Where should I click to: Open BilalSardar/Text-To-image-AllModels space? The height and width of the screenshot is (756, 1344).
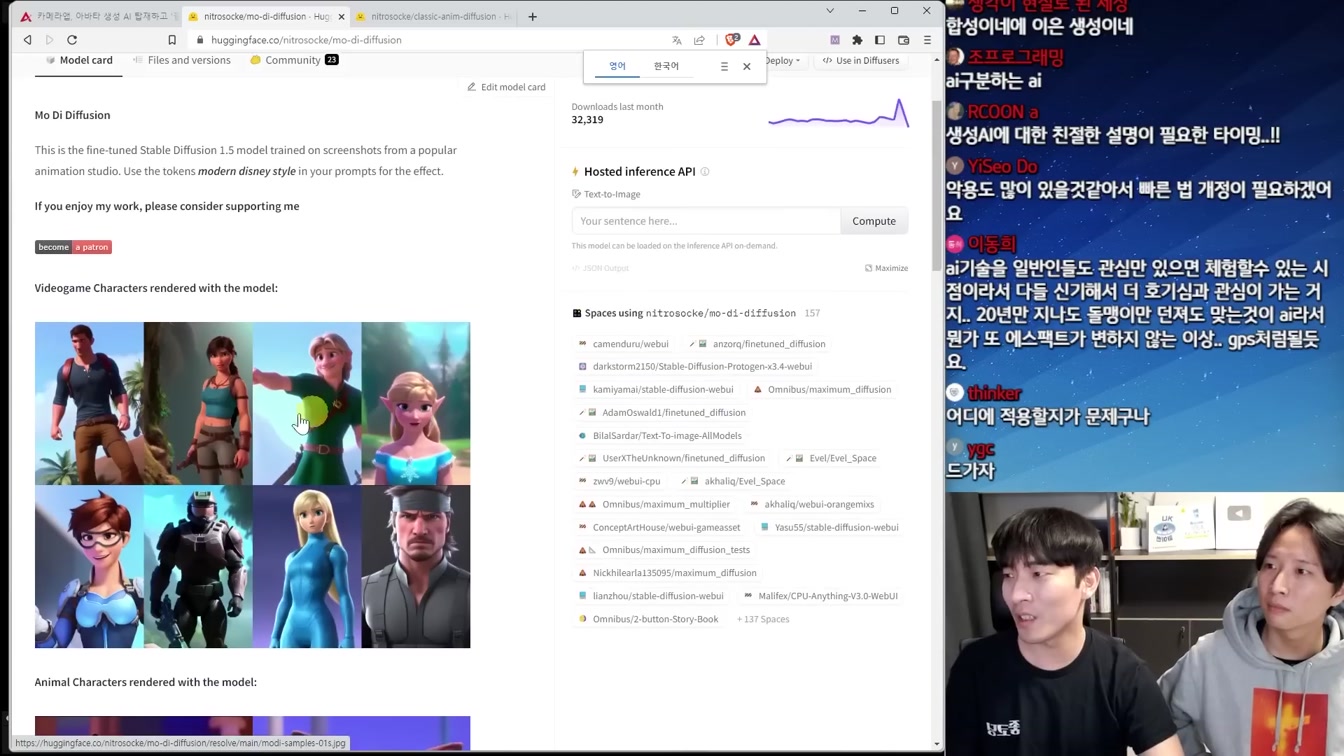pyautogui.click(x=660, y=436)
